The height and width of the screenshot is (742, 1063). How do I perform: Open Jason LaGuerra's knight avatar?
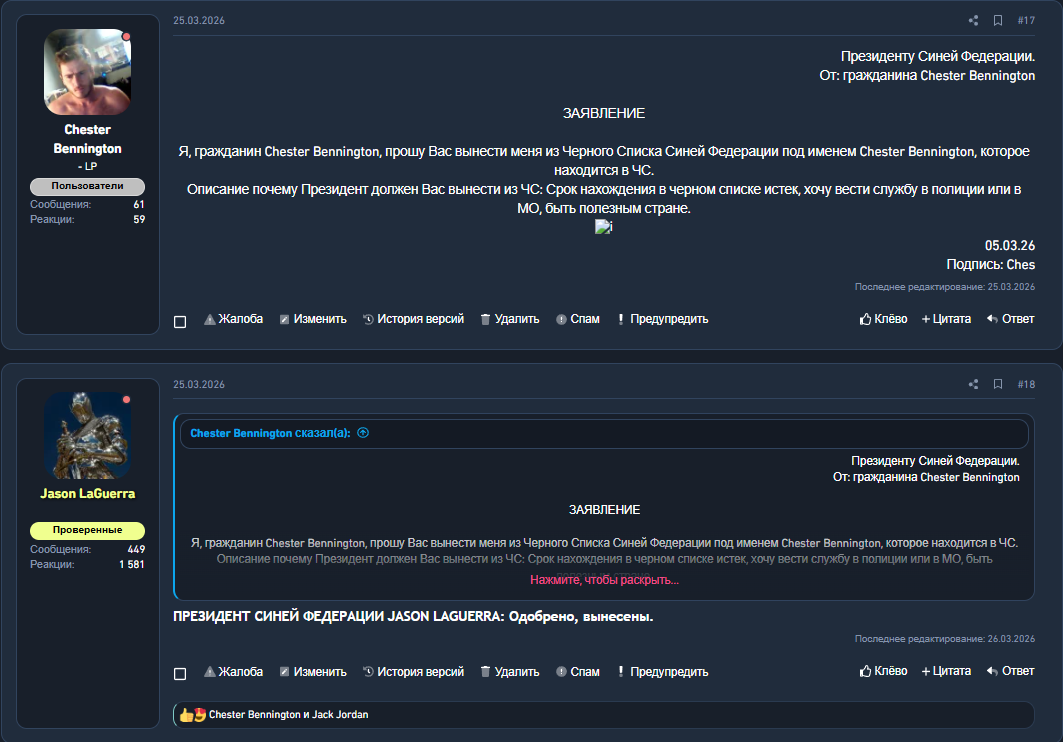coord(87,436)
